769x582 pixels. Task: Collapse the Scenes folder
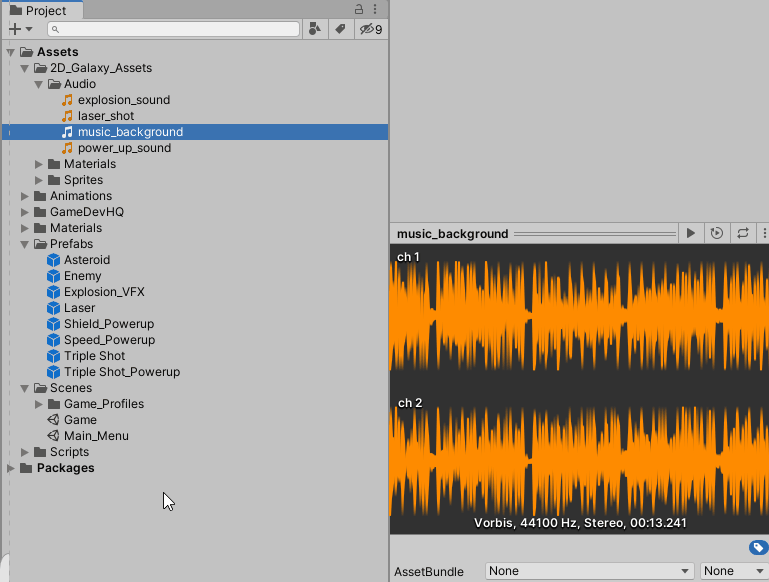(x=25, y=389)
